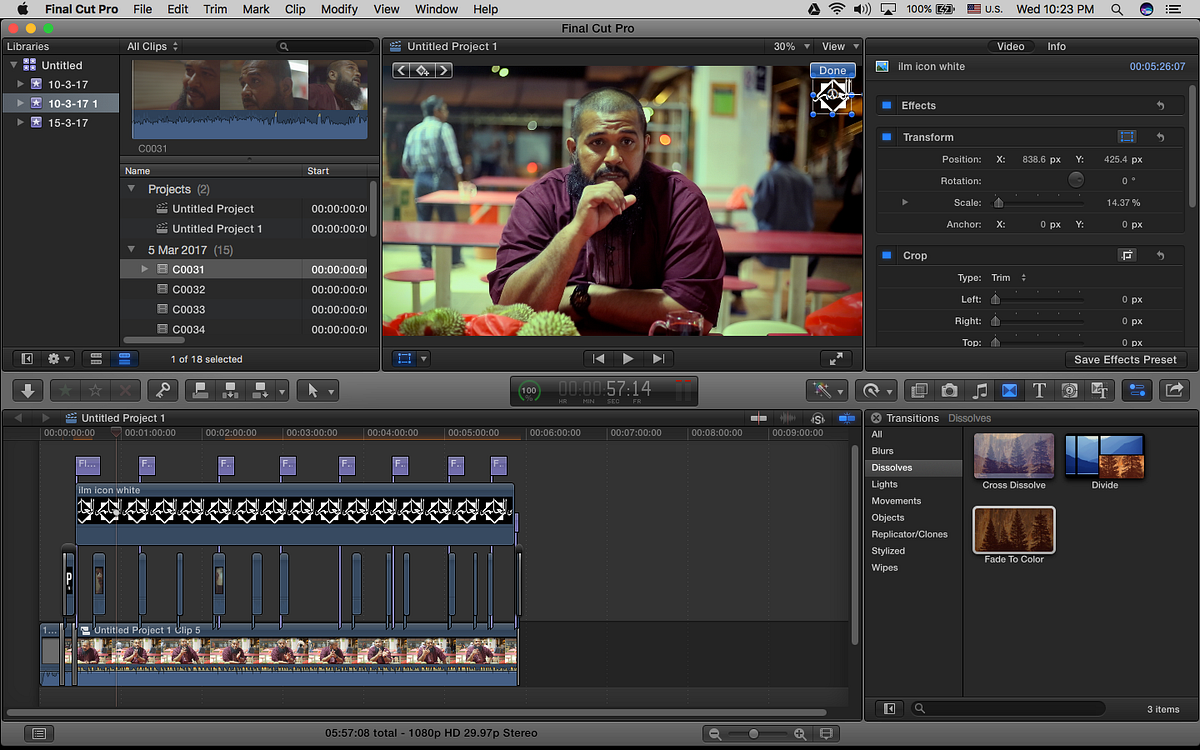Open the Titles browser T icon
This screenshot has width=1200, height=750.
[1039, 391]
